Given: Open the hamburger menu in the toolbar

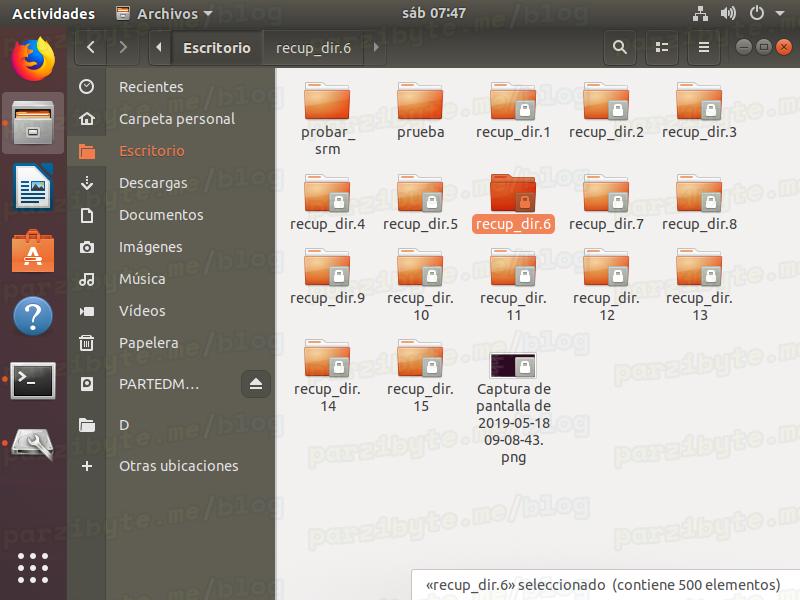Looking at the screenshot, I should [704, 47].
